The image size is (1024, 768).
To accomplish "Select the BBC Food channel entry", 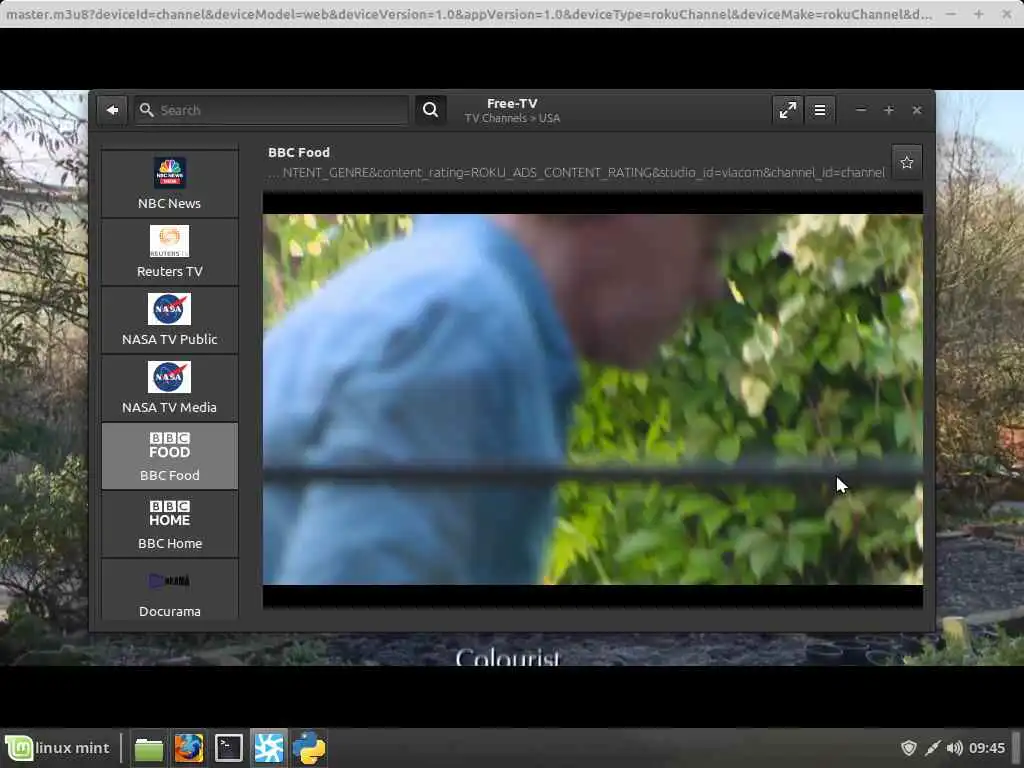I will (170, 456).
